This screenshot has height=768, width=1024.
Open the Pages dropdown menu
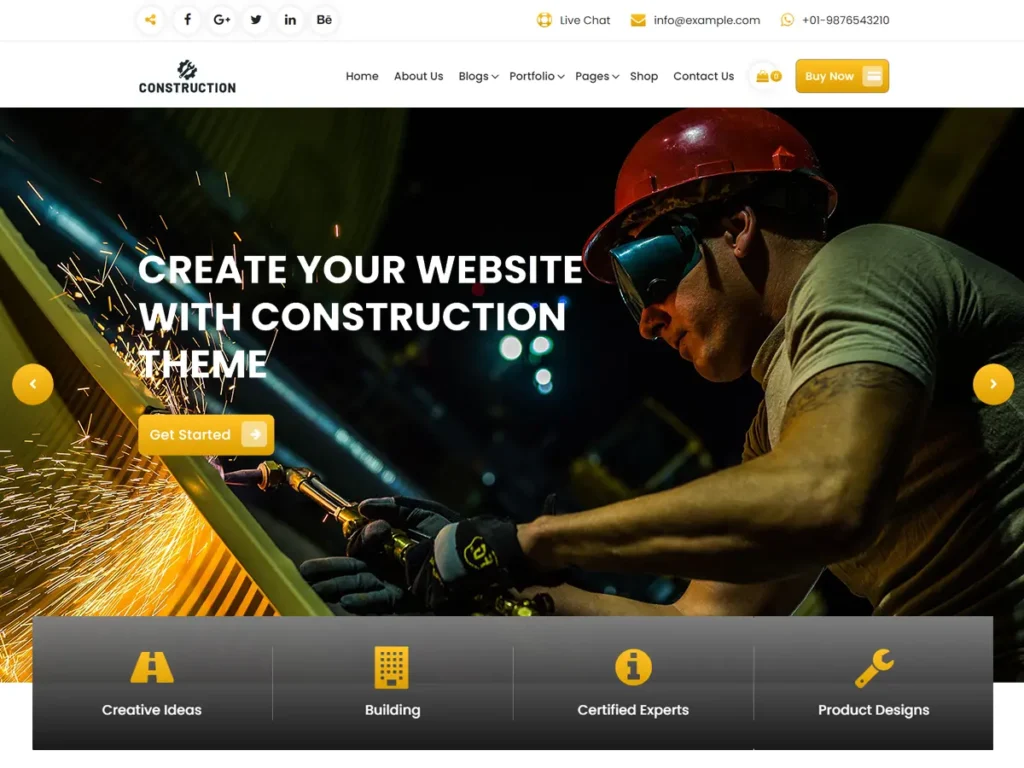596,76
